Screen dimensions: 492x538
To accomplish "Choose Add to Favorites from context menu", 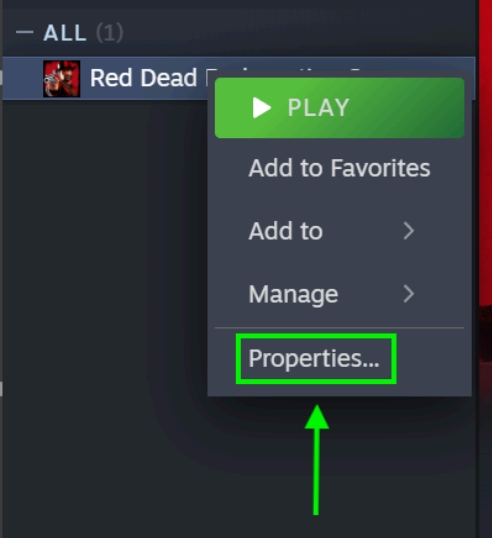I will [x=339, y=168].
